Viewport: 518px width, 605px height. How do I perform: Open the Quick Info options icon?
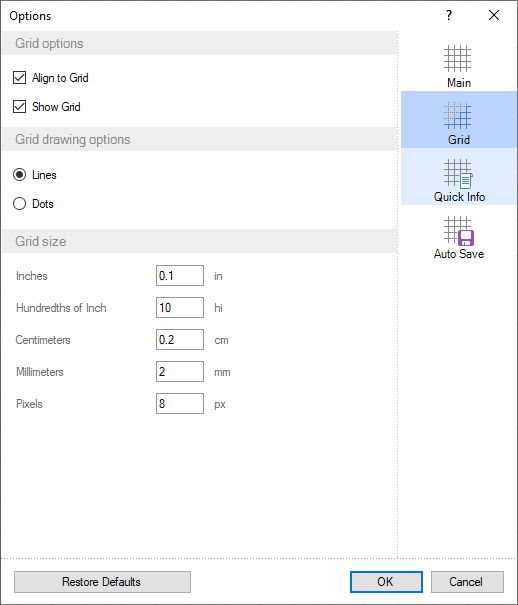click(458, 174)
